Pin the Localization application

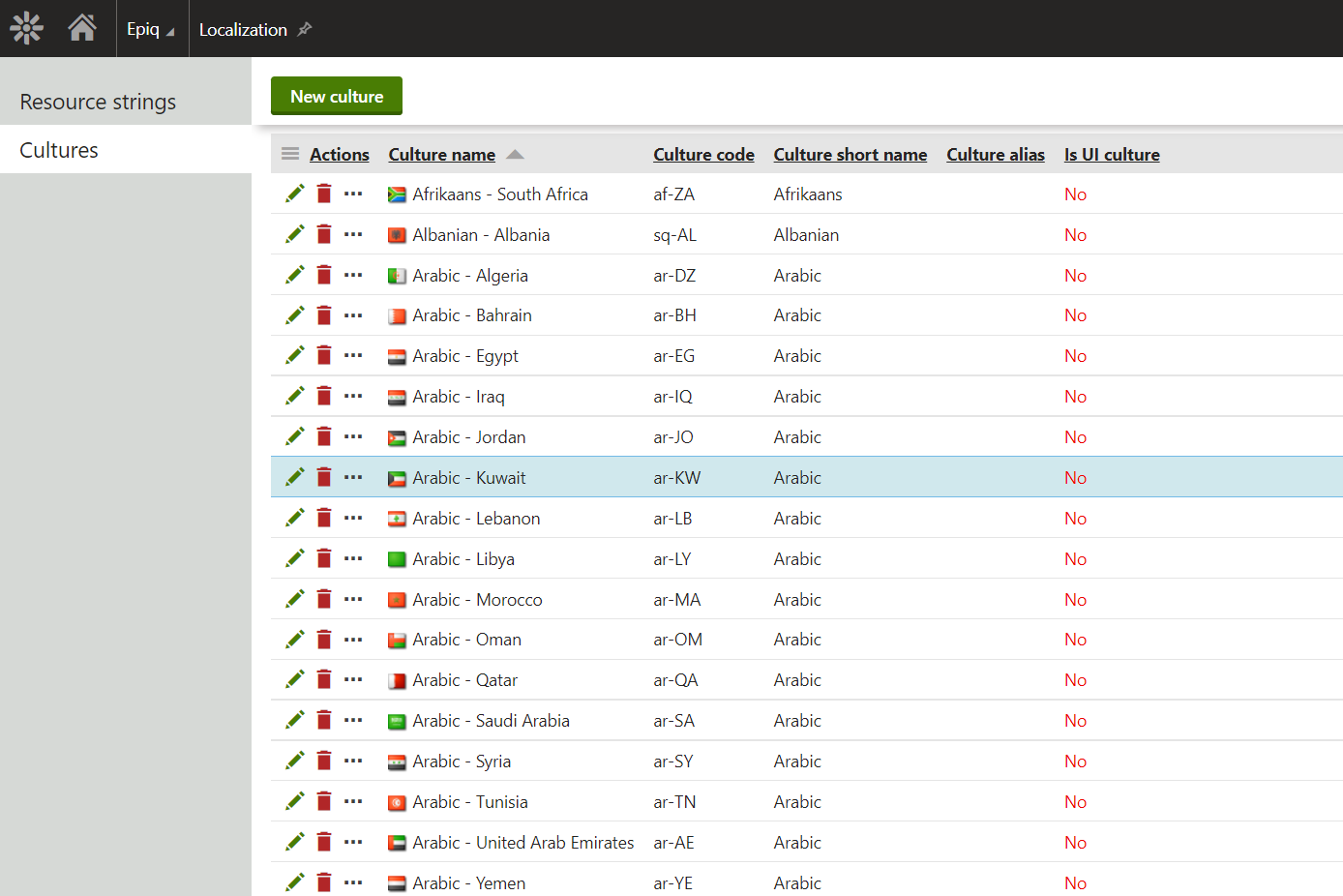point(305,29)
